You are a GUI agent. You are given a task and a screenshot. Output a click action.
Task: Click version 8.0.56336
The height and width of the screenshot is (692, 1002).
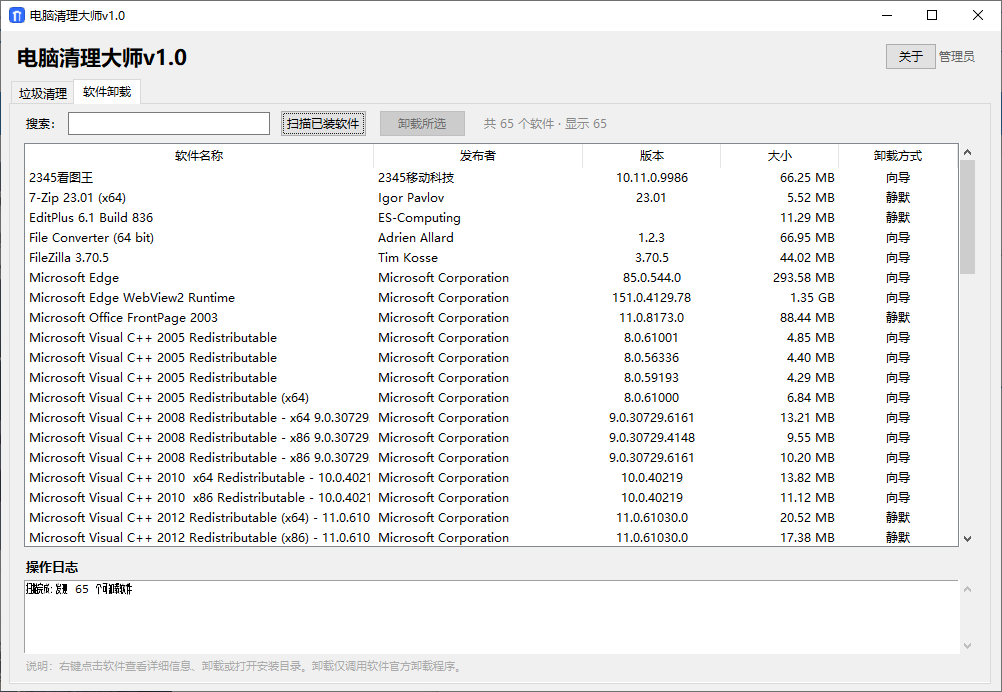coord(652,358)
